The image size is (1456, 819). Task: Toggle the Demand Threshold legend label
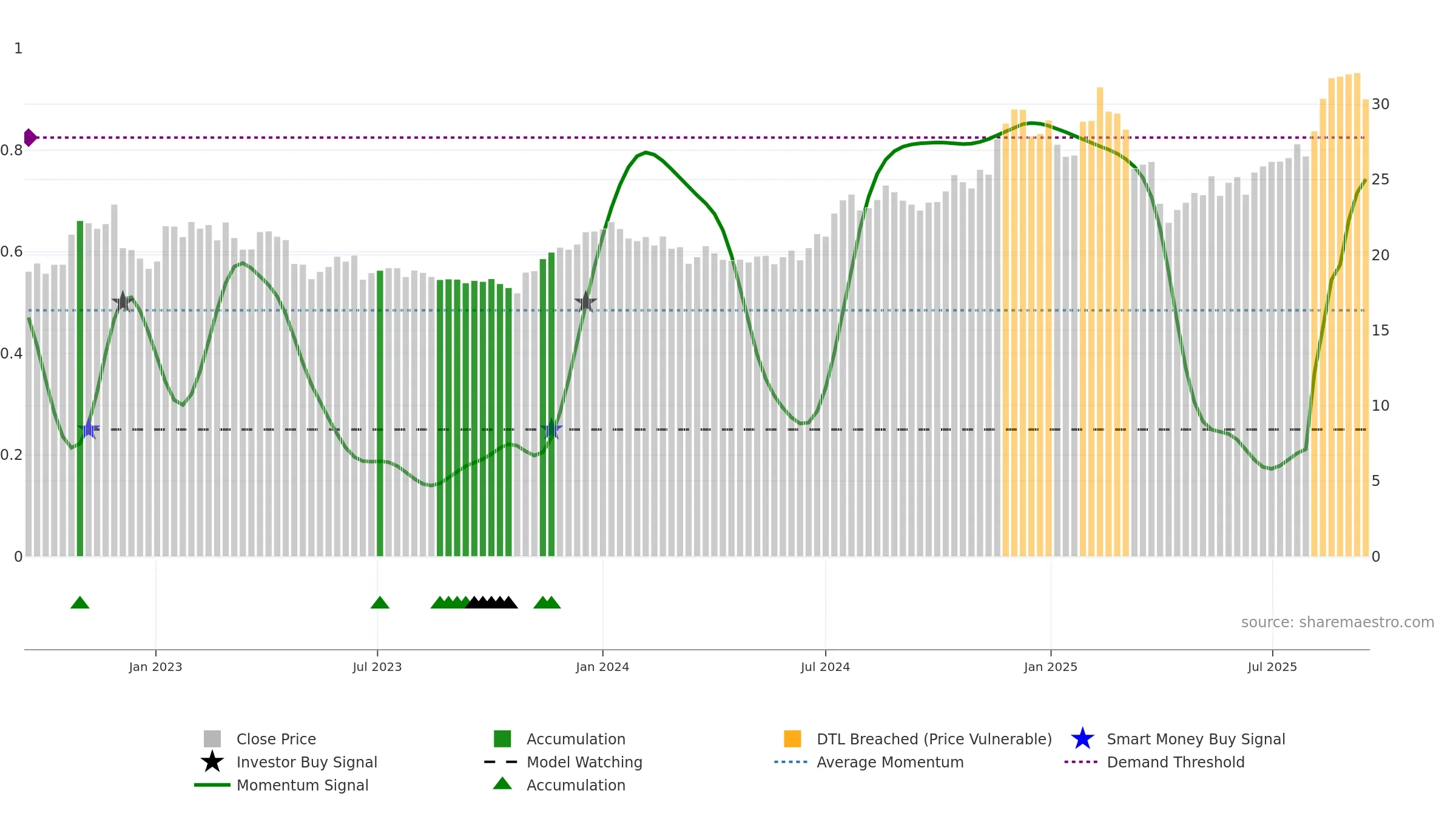pos(1176,762)
